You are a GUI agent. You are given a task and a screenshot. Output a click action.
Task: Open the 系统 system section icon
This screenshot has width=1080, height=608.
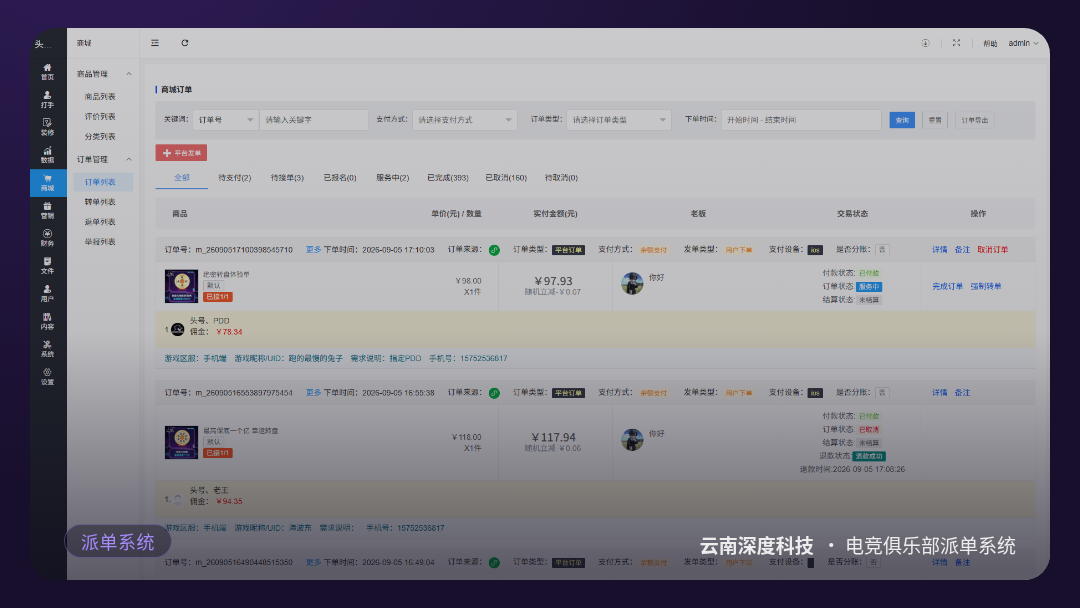click(x=47, y=349)
